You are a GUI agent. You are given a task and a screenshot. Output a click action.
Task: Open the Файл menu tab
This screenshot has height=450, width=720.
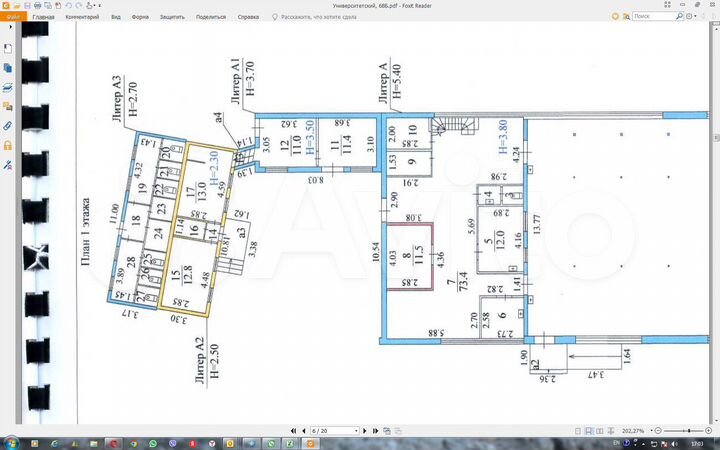[12, 17]
